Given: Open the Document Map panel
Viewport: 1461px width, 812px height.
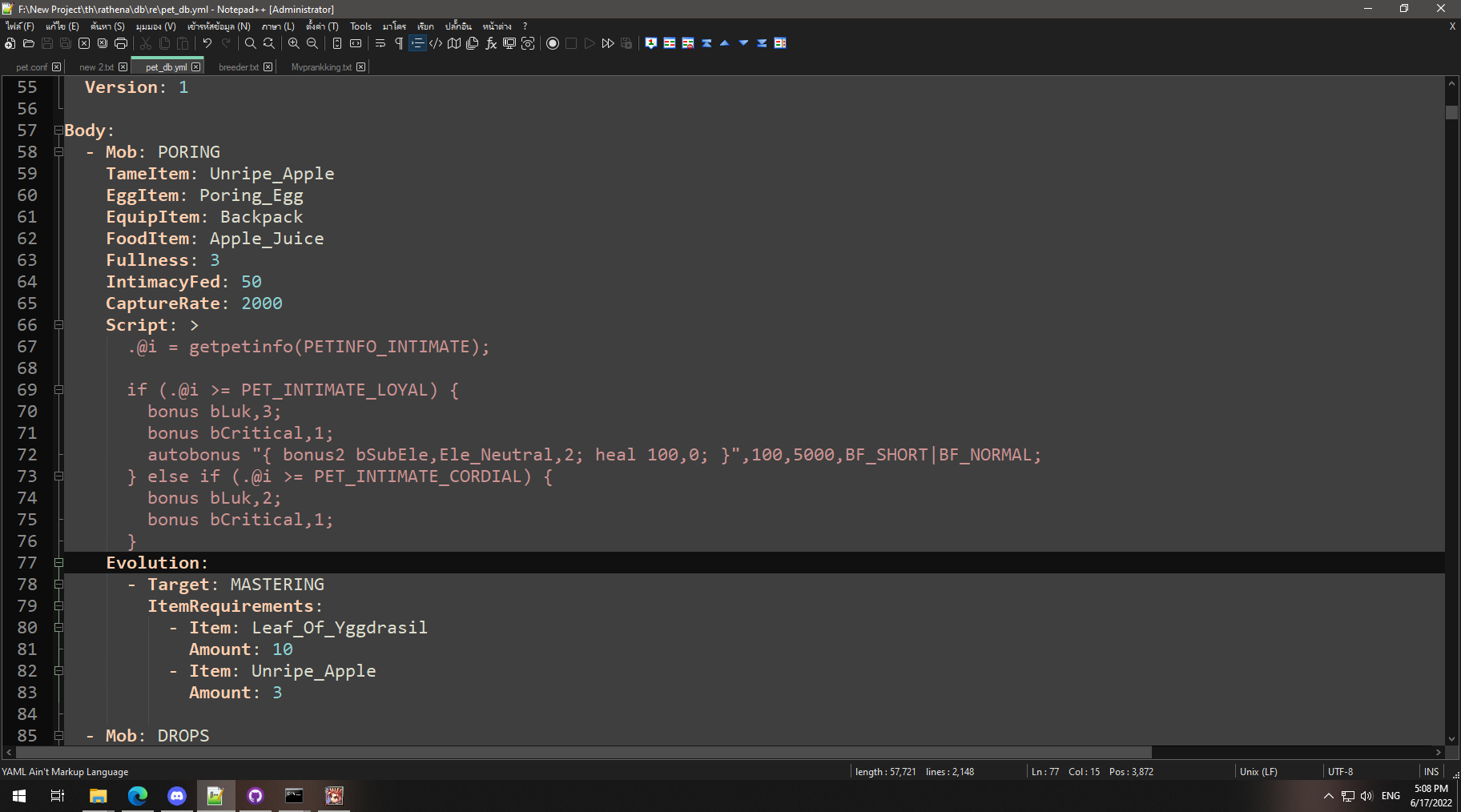Looking at the screenshot, I should click(454, 43).
